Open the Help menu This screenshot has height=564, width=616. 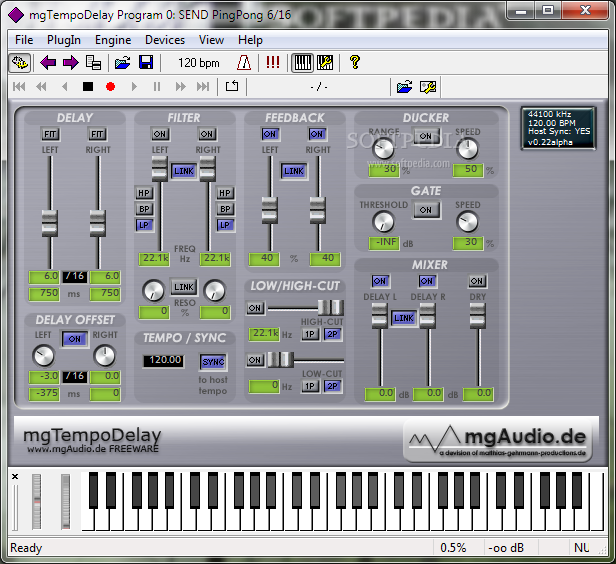[250, 40]
